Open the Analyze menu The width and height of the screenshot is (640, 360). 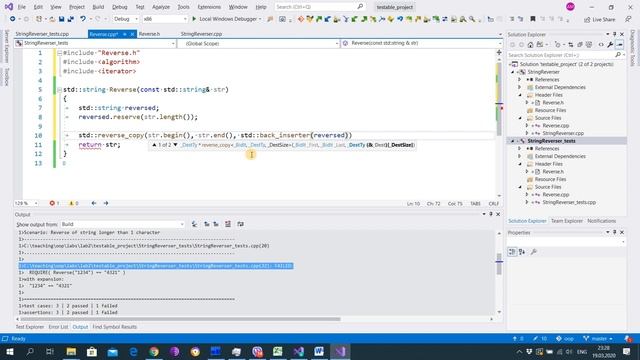click(x=161, y=7)
